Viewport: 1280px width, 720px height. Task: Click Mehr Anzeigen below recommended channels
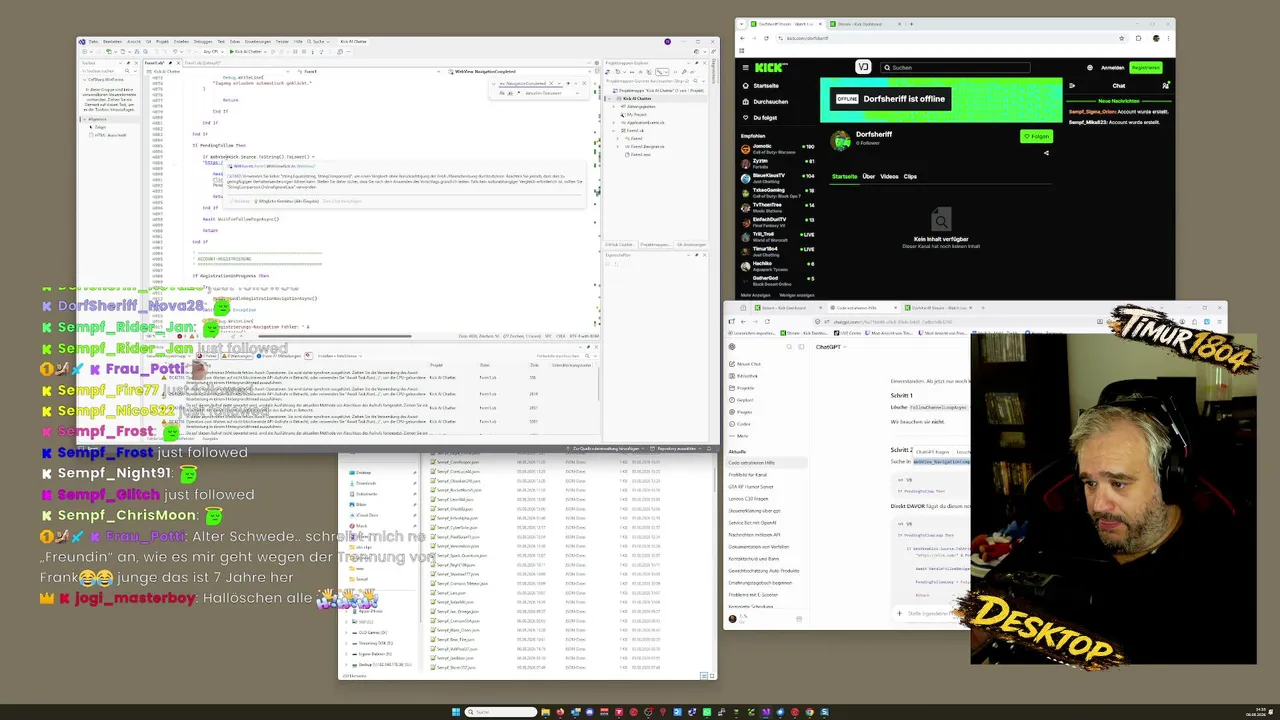[754, 295]
